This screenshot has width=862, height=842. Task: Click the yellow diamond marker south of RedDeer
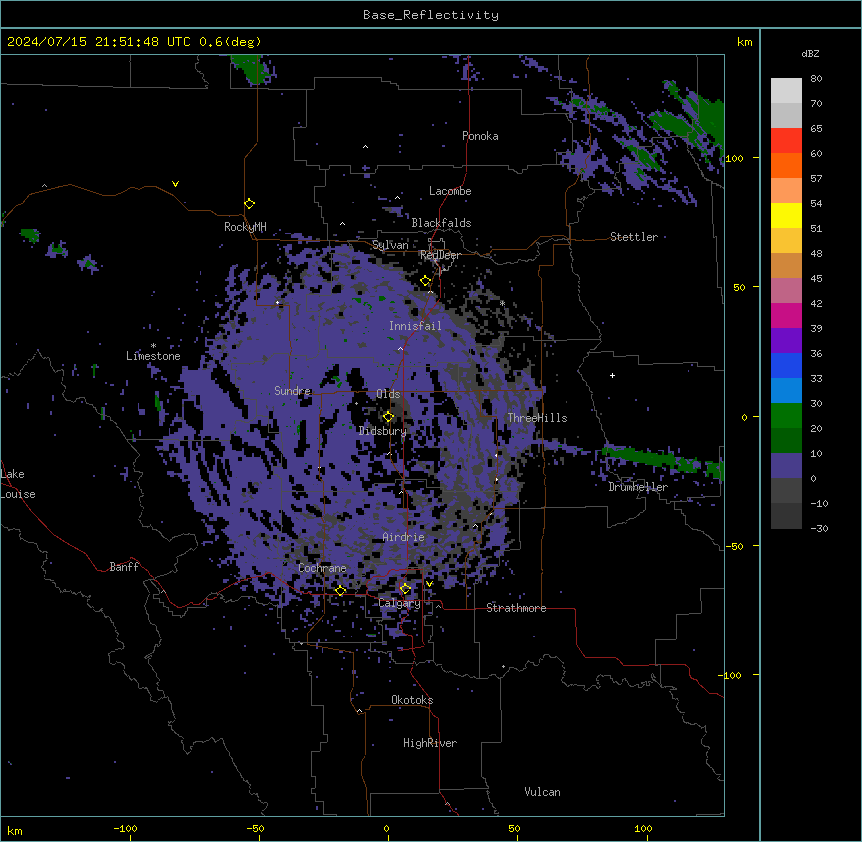[426, 281]
